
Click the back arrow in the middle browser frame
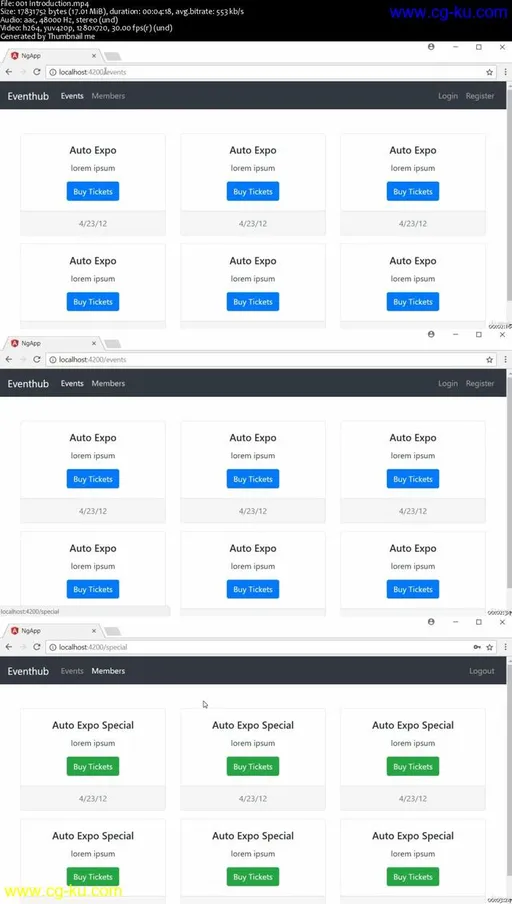click(9, 359)
